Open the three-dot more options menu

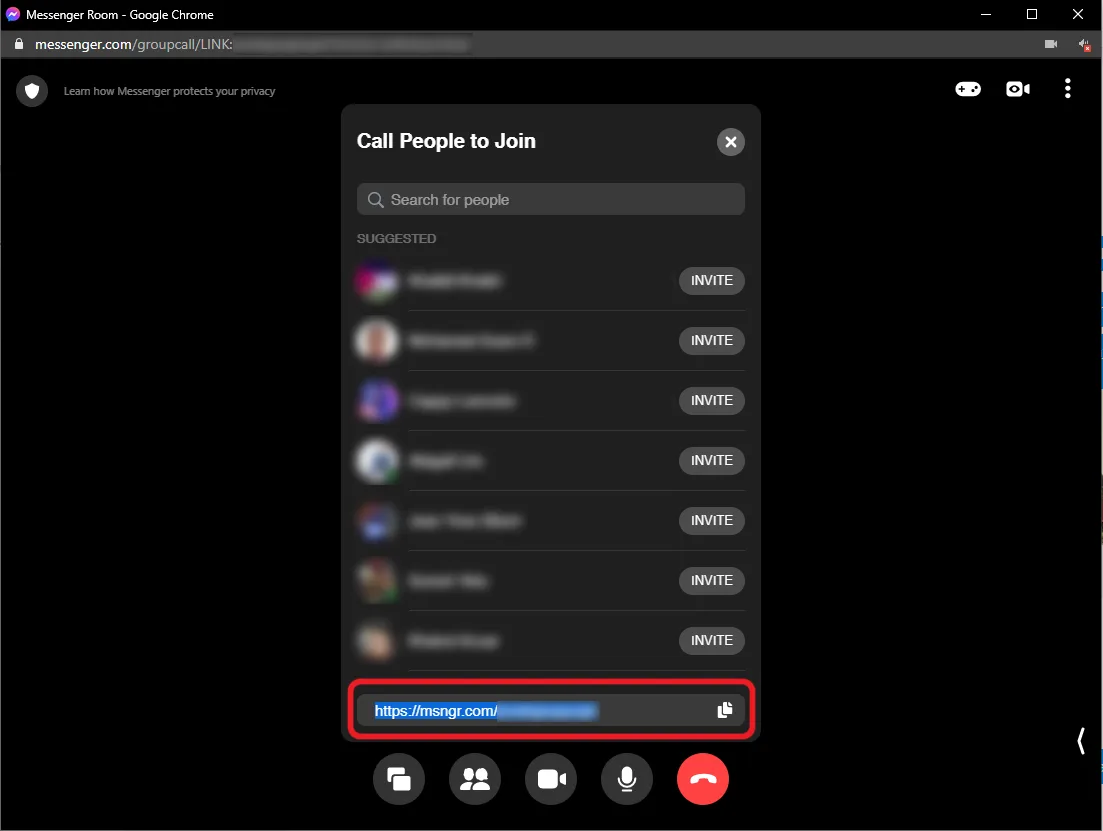point(1067,89)
